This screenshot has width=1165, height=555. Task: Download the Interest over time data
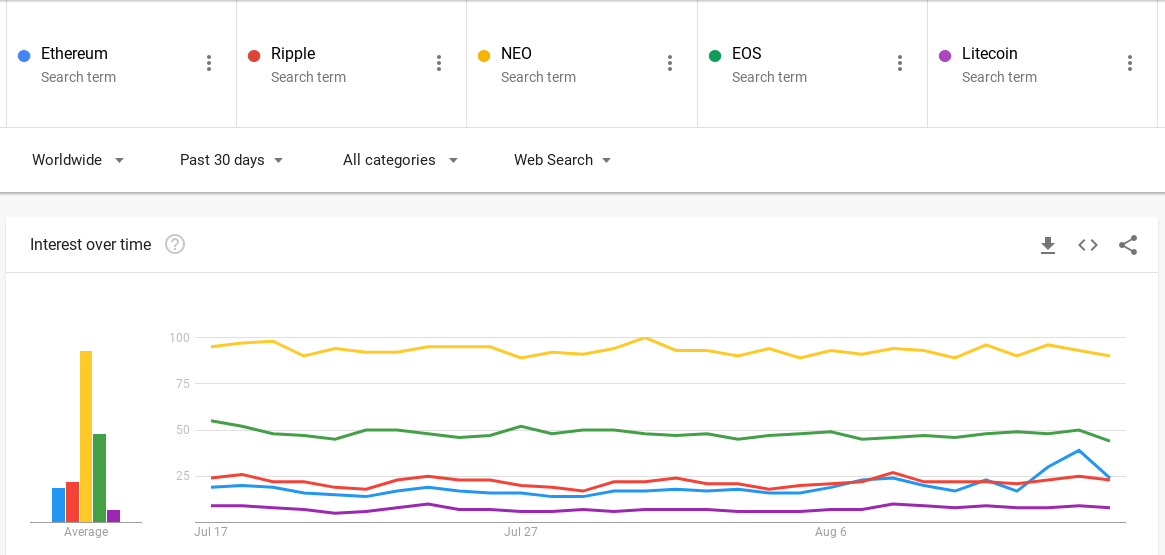tap(1048, 245)
